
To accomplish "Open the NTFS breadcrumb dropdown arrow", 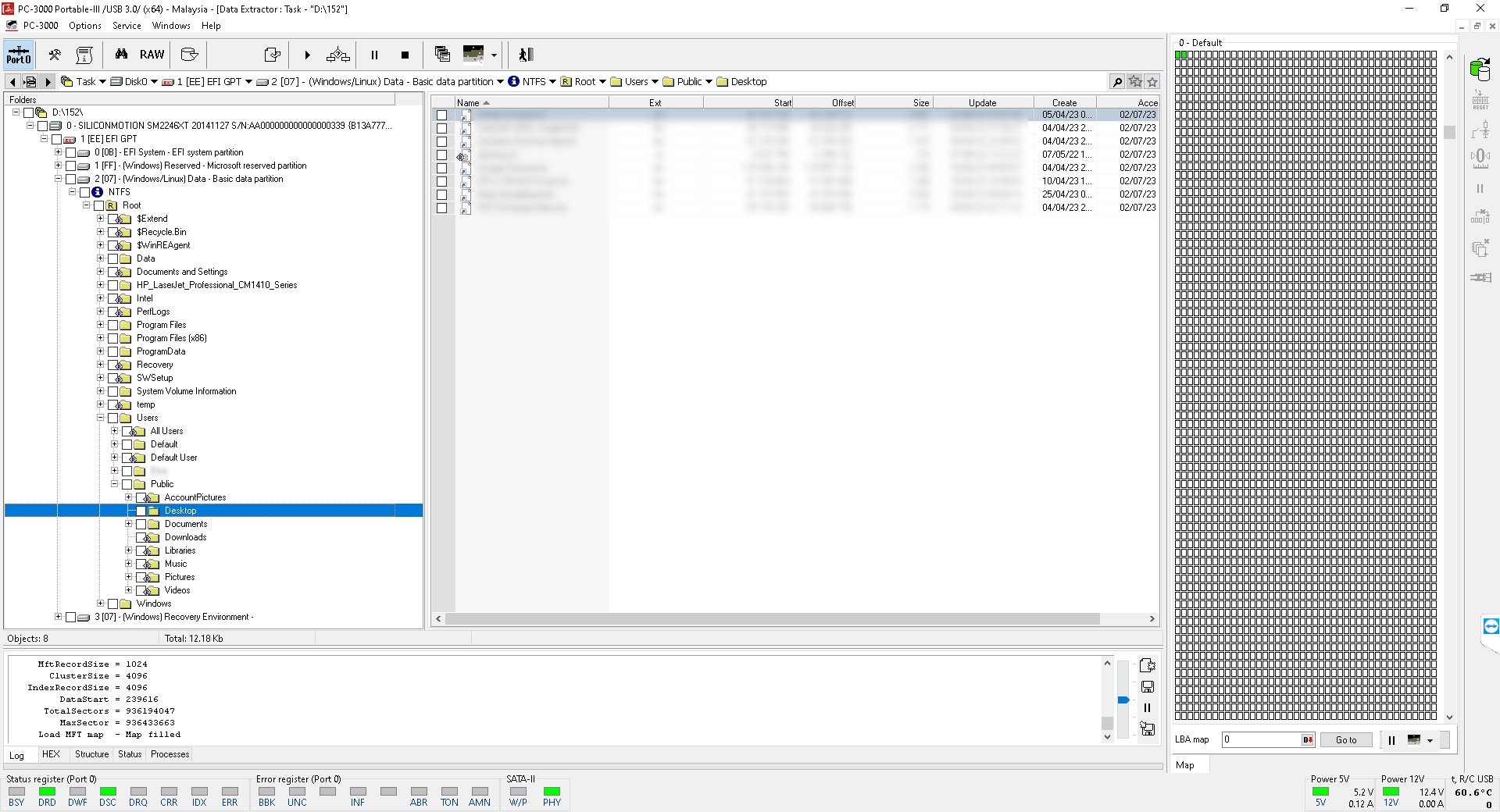I will 552,82.
